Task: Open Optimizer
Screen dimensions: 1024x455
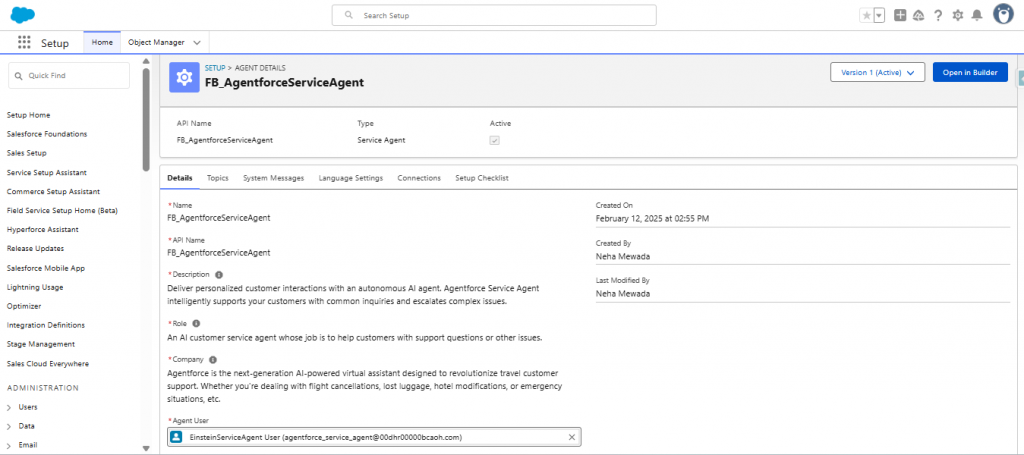Action: [x=24, y=306]
